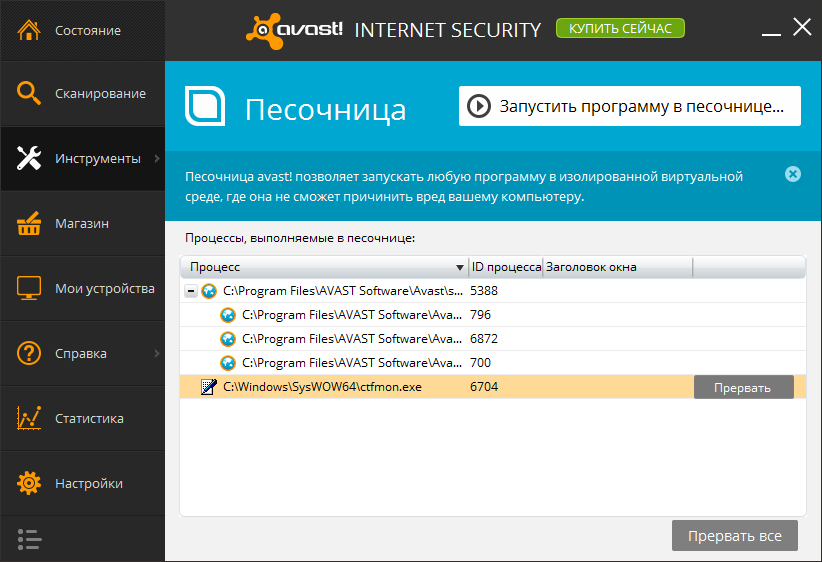Collapse the process 5388 tree node
This screenshot has width=822, height=562.
[x=190, y=291]
